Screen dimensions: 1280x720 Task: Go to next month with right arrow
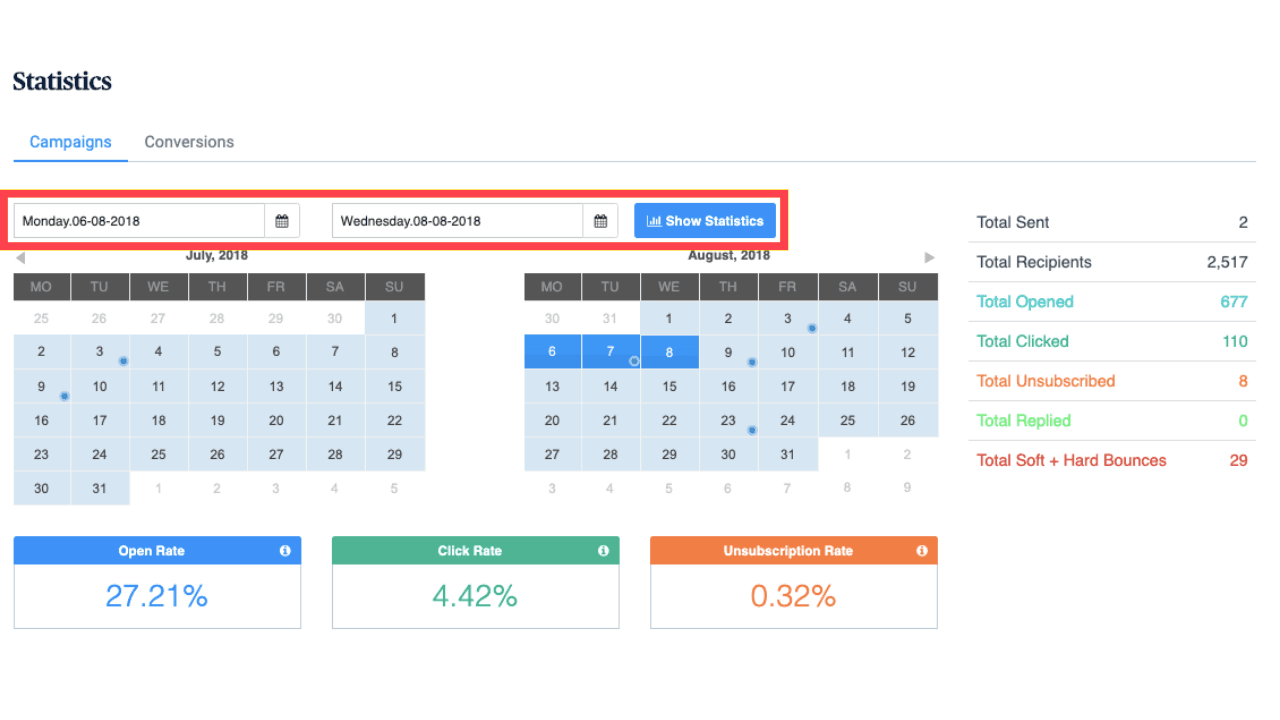point(929,257)
